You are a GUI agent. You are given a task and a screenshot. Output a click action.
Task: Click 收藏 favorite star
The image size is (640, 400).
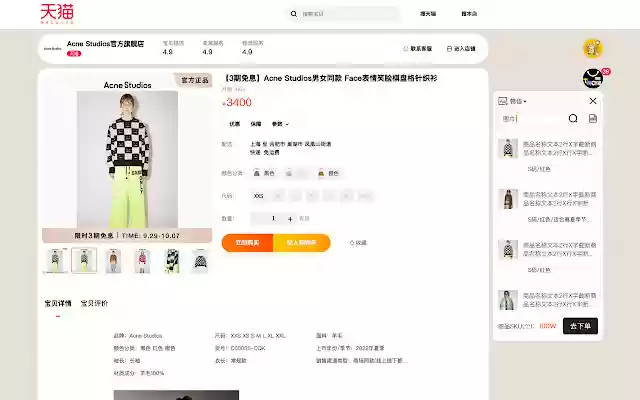click(x=358, y=243)
